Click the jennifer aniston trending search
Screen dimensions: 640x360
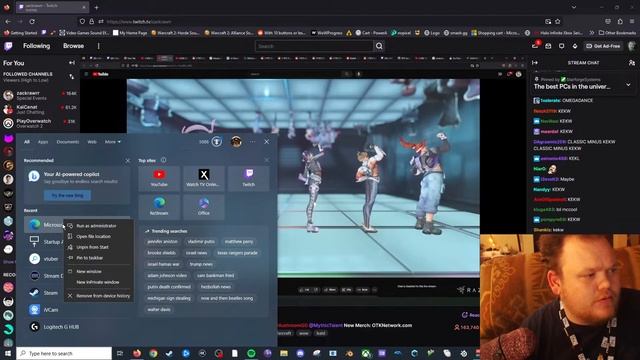[x=162, y=242]
